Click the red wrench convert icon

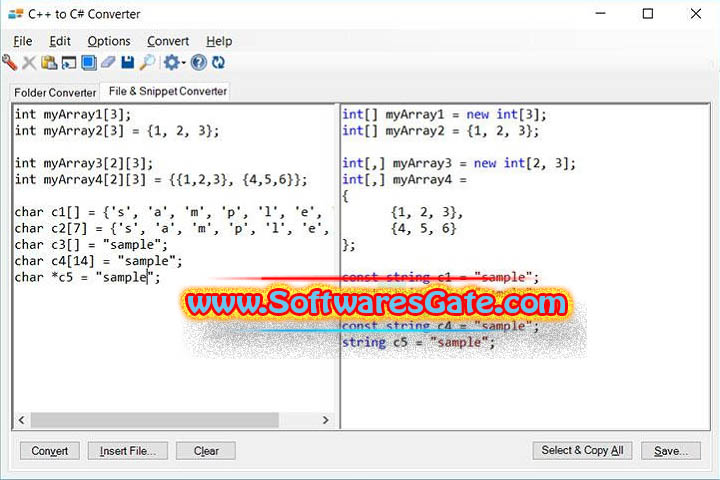10,62
